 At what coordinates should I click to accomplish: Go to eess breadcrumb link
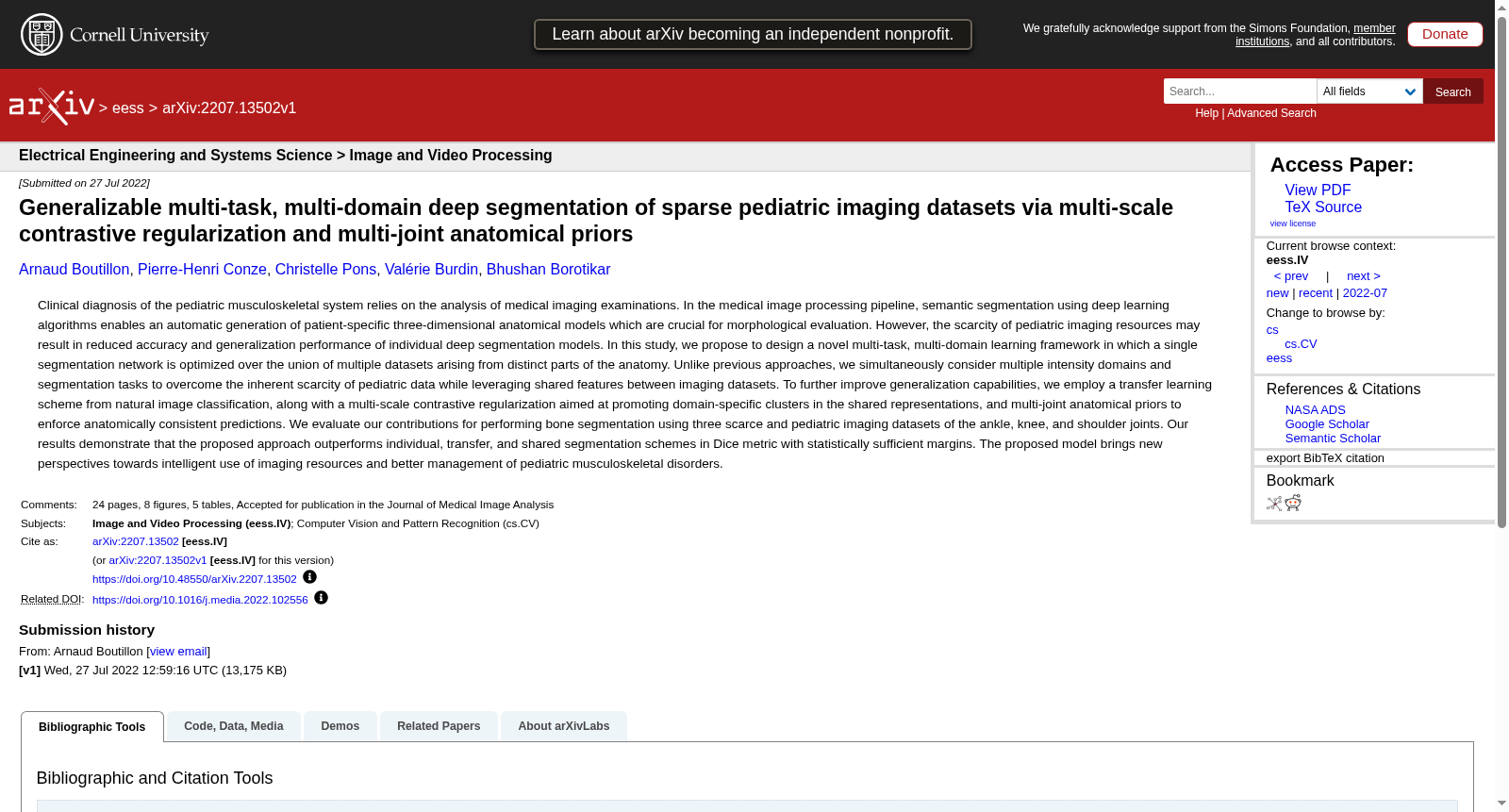click(128, 108)
